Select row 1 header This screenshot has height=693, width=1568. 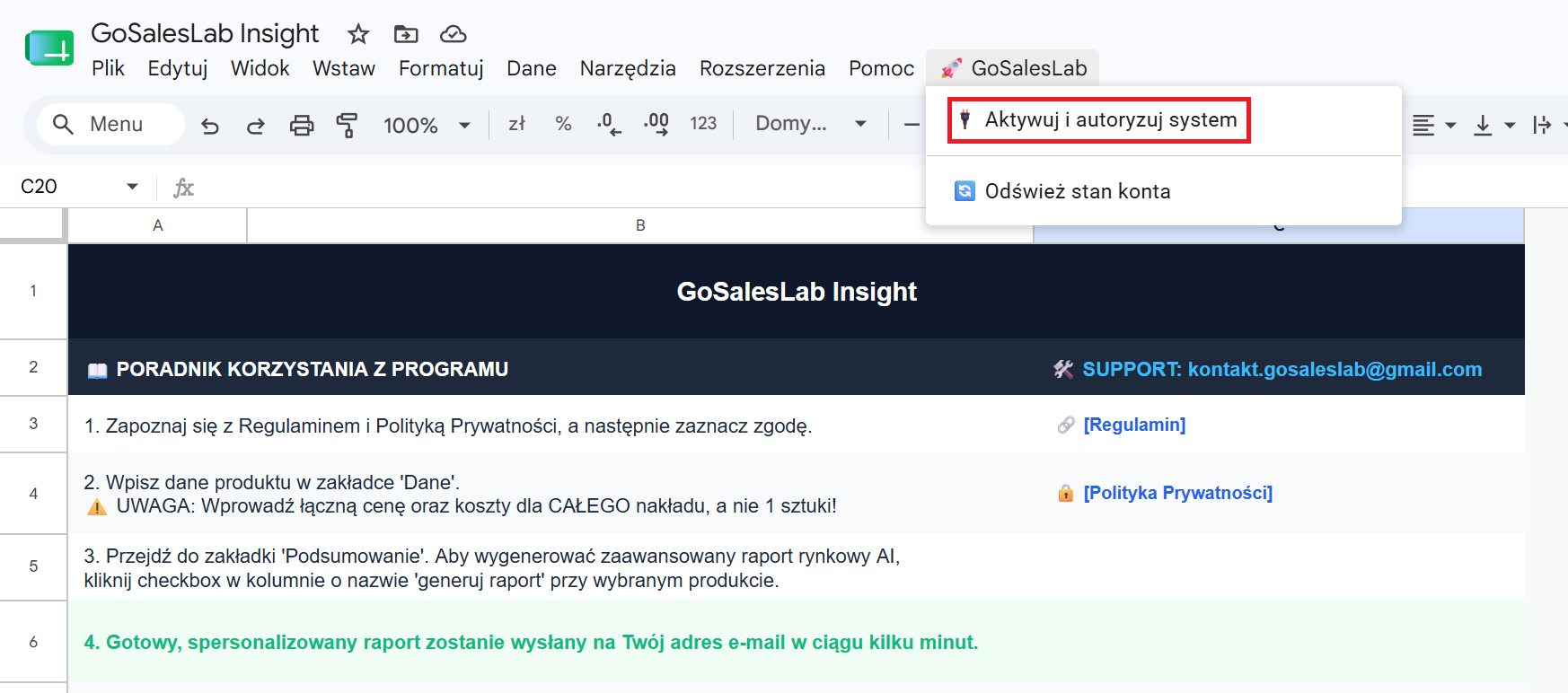(x=33, y=291)
